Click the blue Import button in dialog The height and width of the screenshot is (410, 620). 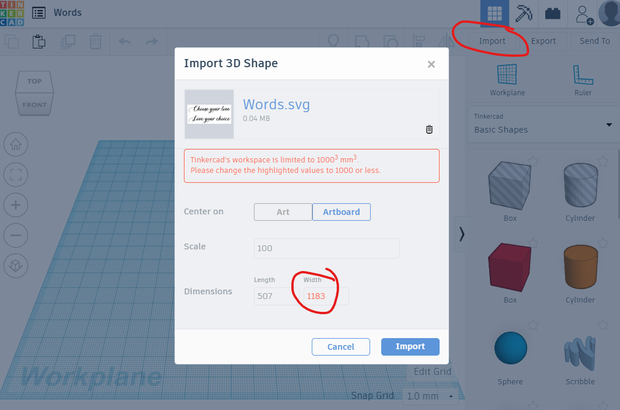[x=410, y=347]
